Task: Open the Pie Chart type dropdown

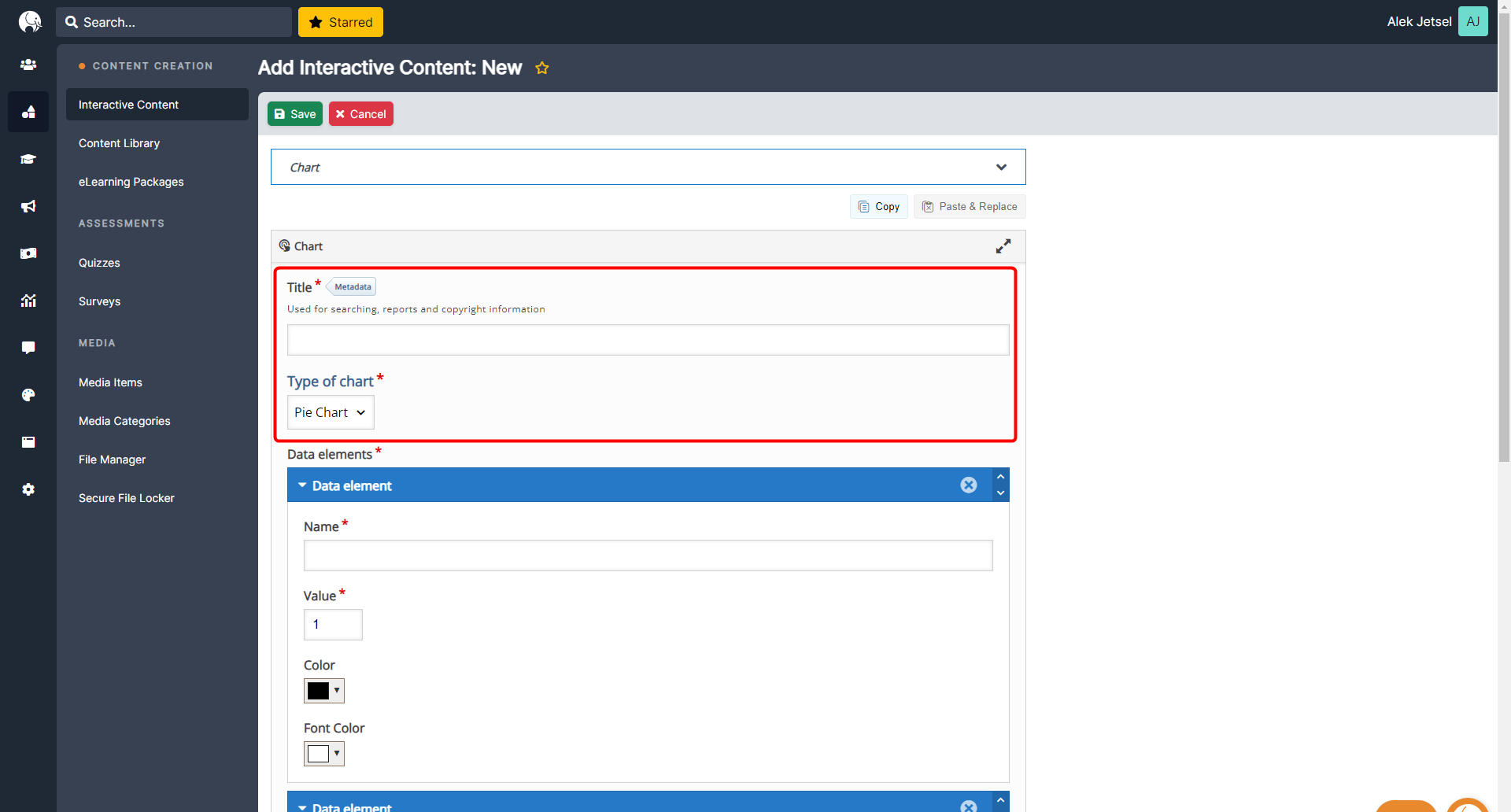Action: pos(331,412)
